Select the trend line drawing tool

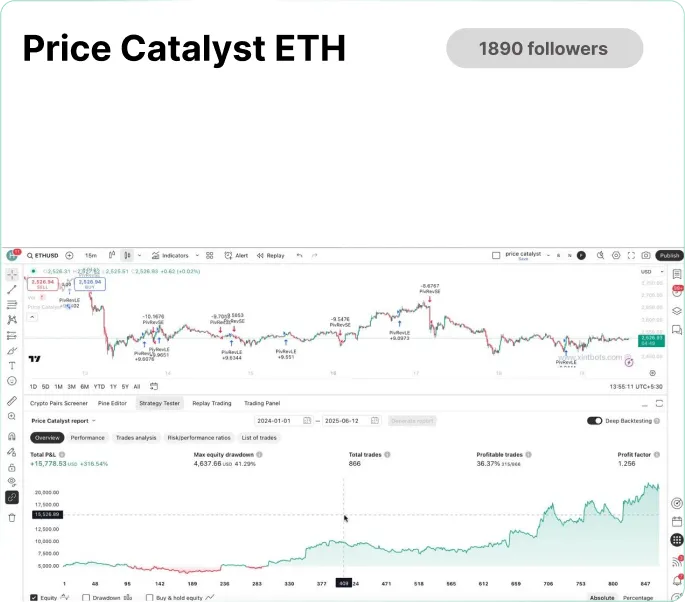(x=12, y=289)
